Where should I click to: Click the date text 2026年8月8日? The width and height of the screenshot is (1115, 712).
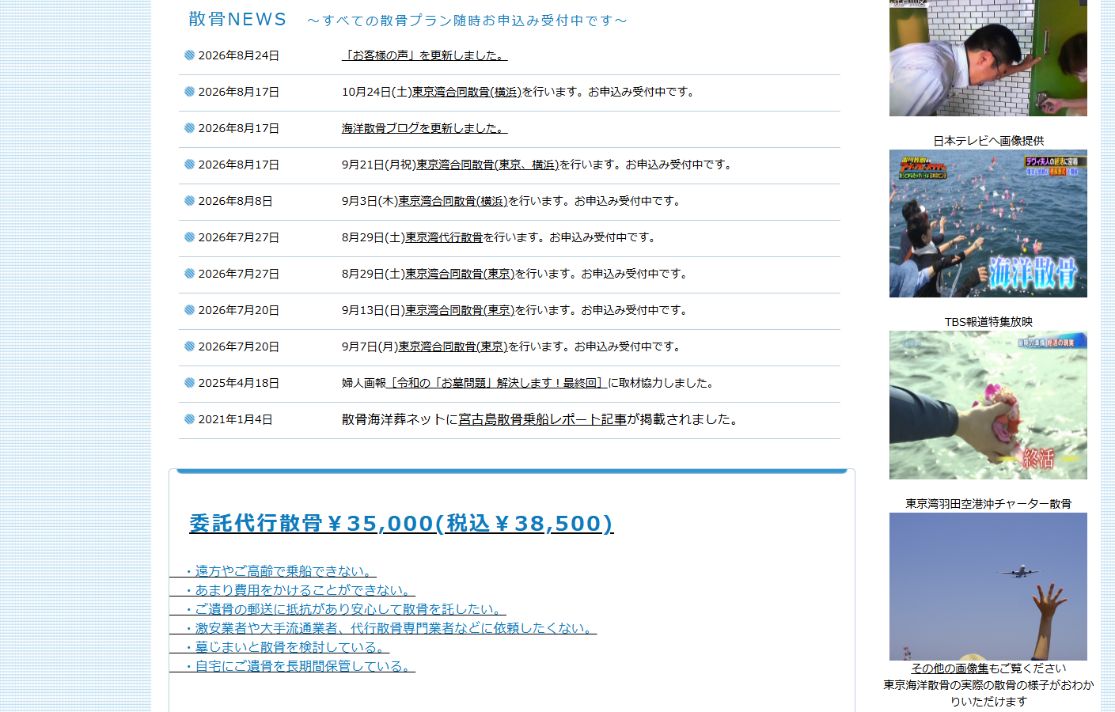235,201
